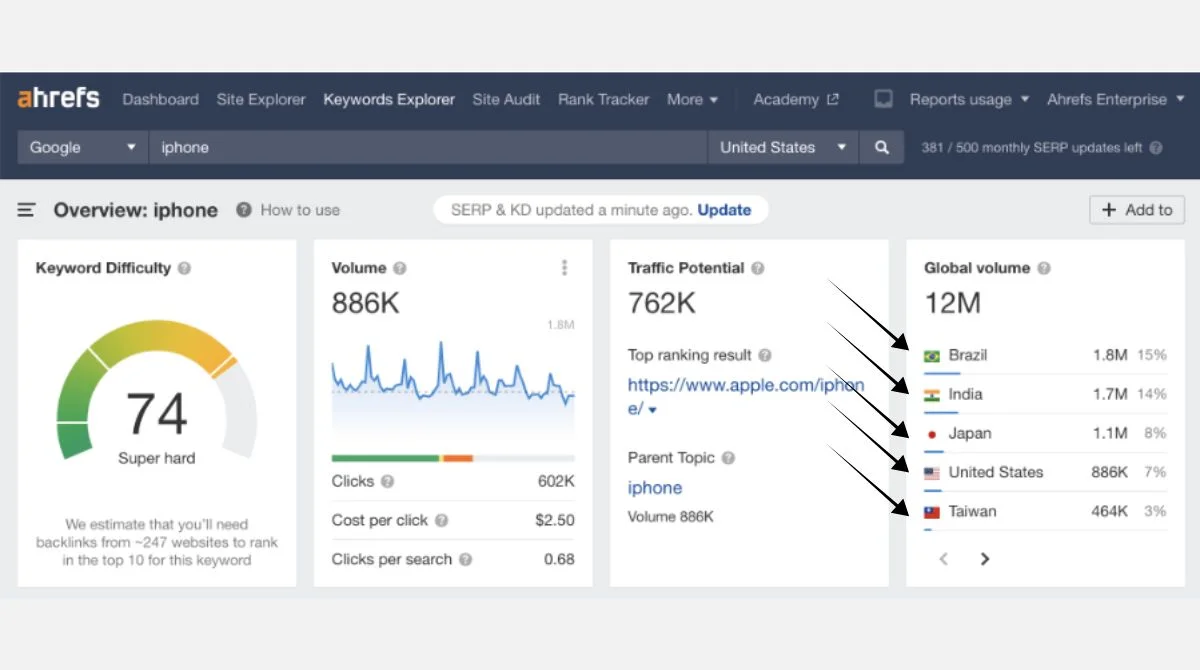
Task: Click the 0.68 clicks per search value
Action: [559, 559]
